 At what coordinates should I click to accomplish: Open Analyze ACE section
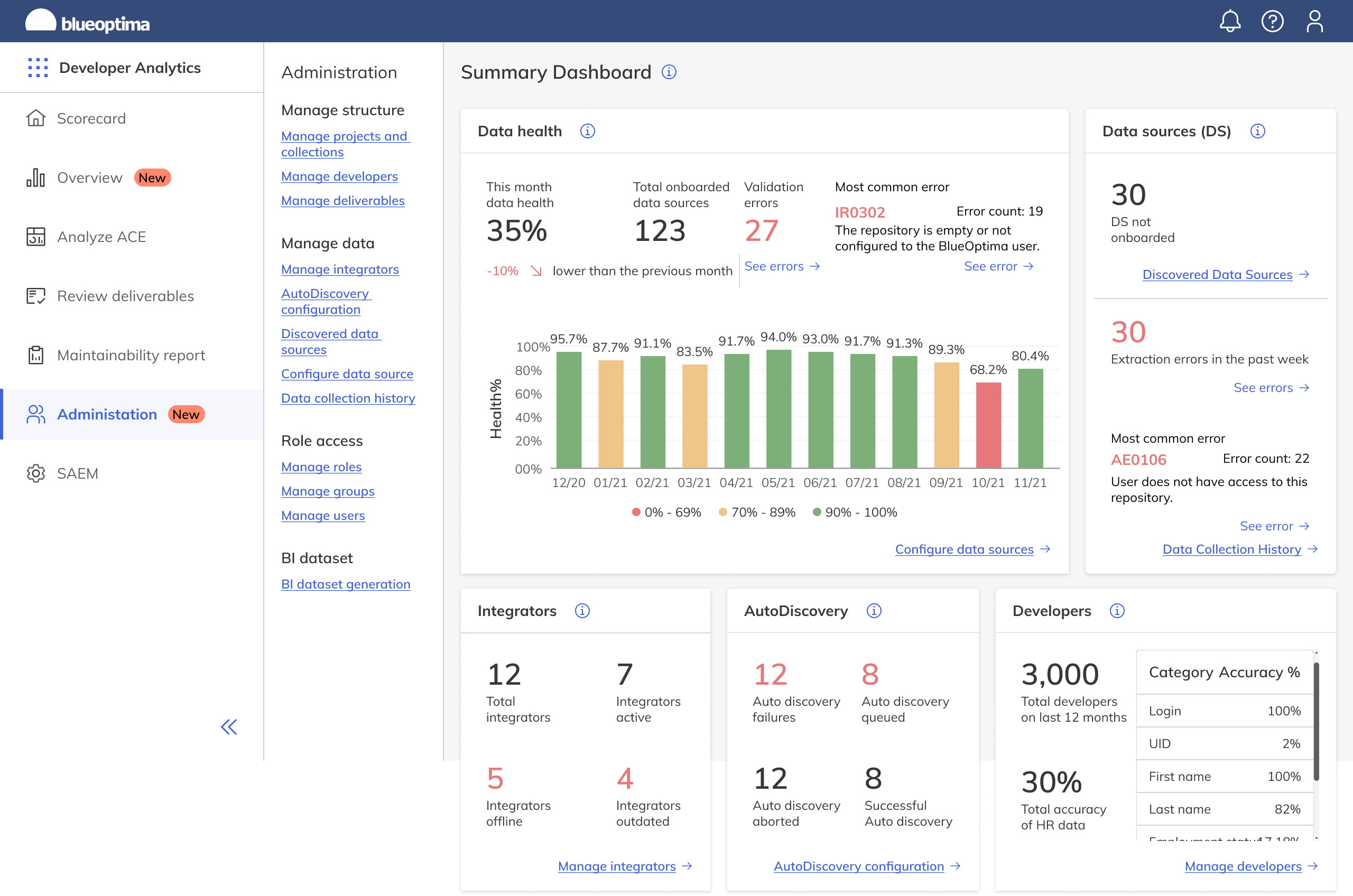pos(101,237)
